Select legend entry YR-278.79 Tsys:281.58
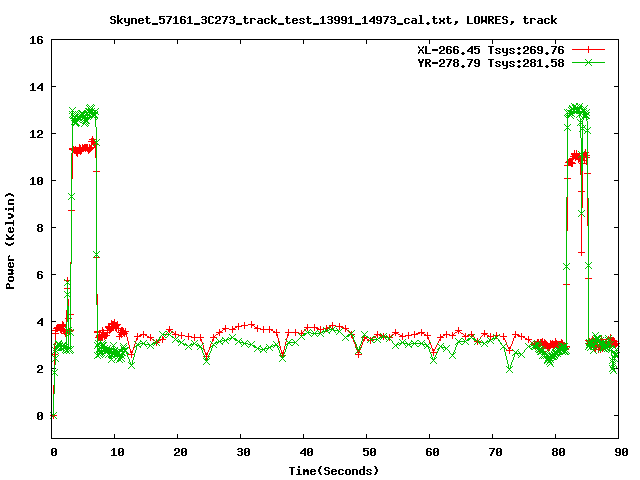 click(490, 63)
